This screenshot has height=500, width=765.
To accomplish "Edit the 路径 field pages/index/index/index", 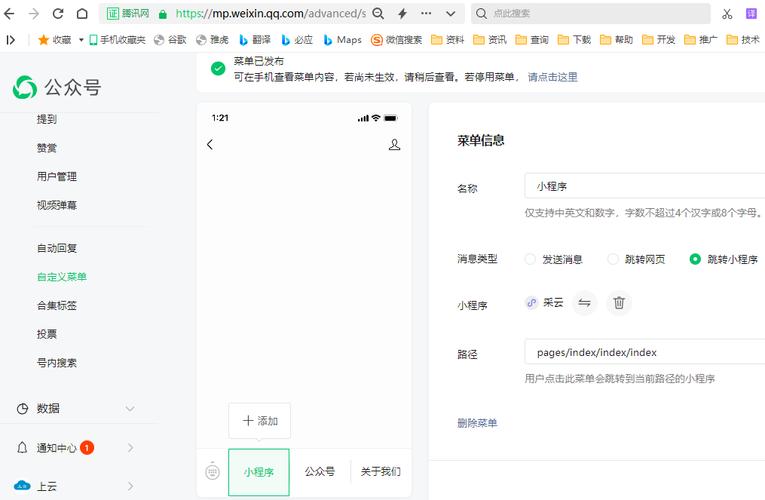I will point(644,352).
